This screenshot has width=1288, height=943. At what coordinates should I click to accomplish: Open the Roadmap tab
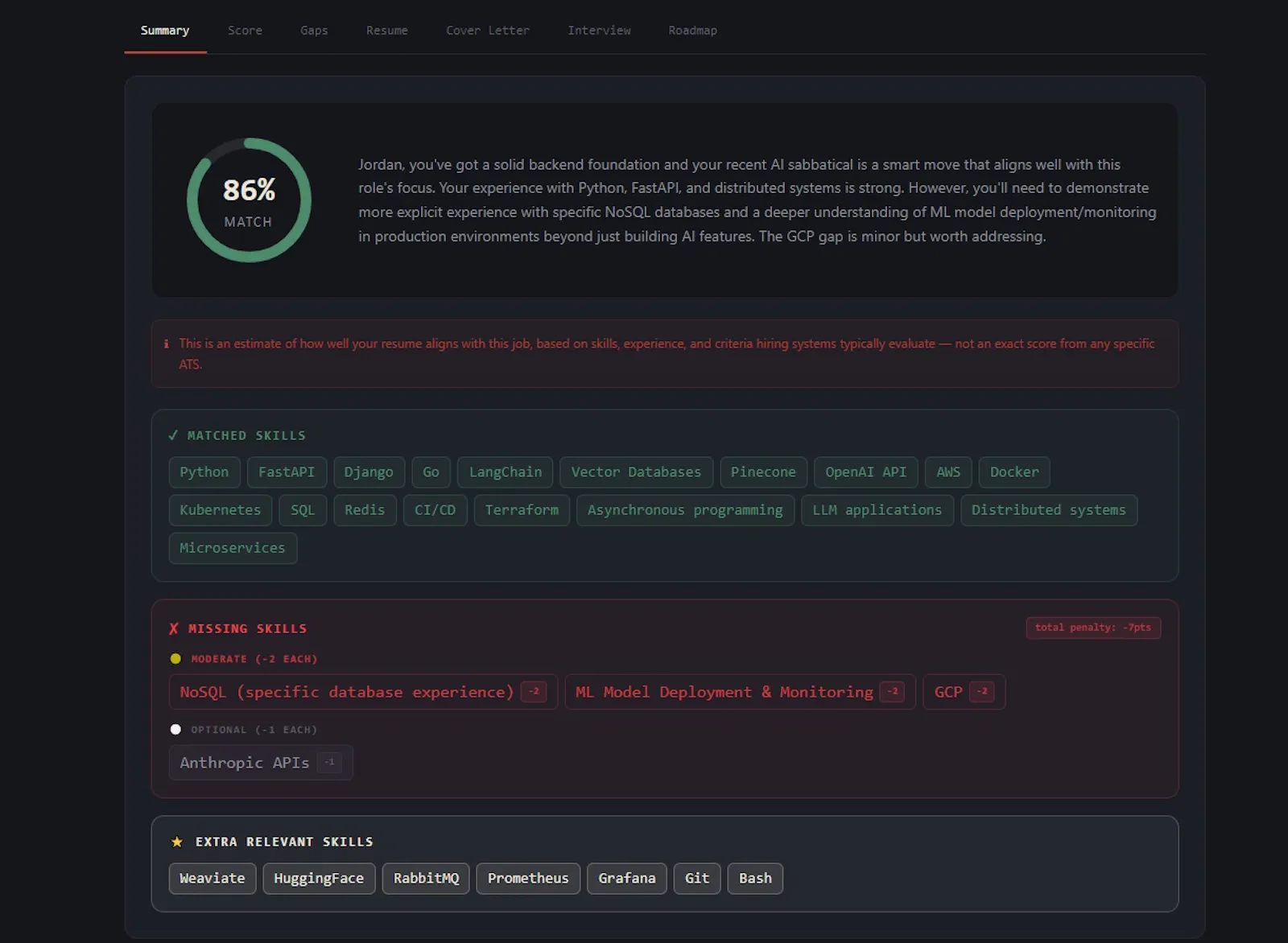pyautogui.click(x=692, y=31)
